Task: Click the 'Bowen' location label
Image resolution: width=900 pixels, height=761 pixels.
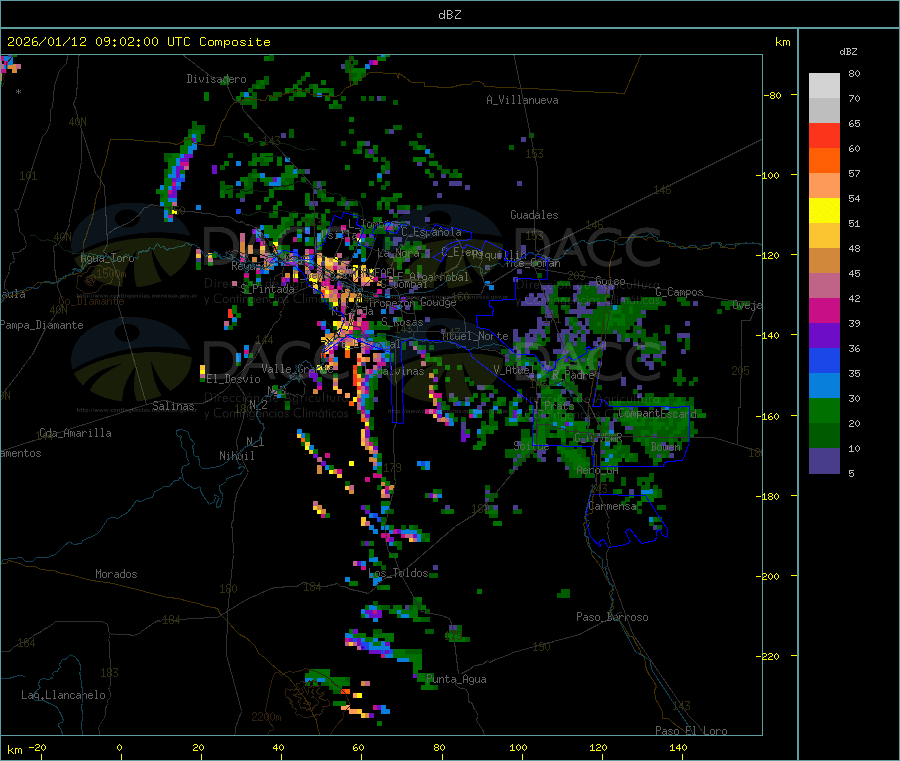Action: pos(666,446)
